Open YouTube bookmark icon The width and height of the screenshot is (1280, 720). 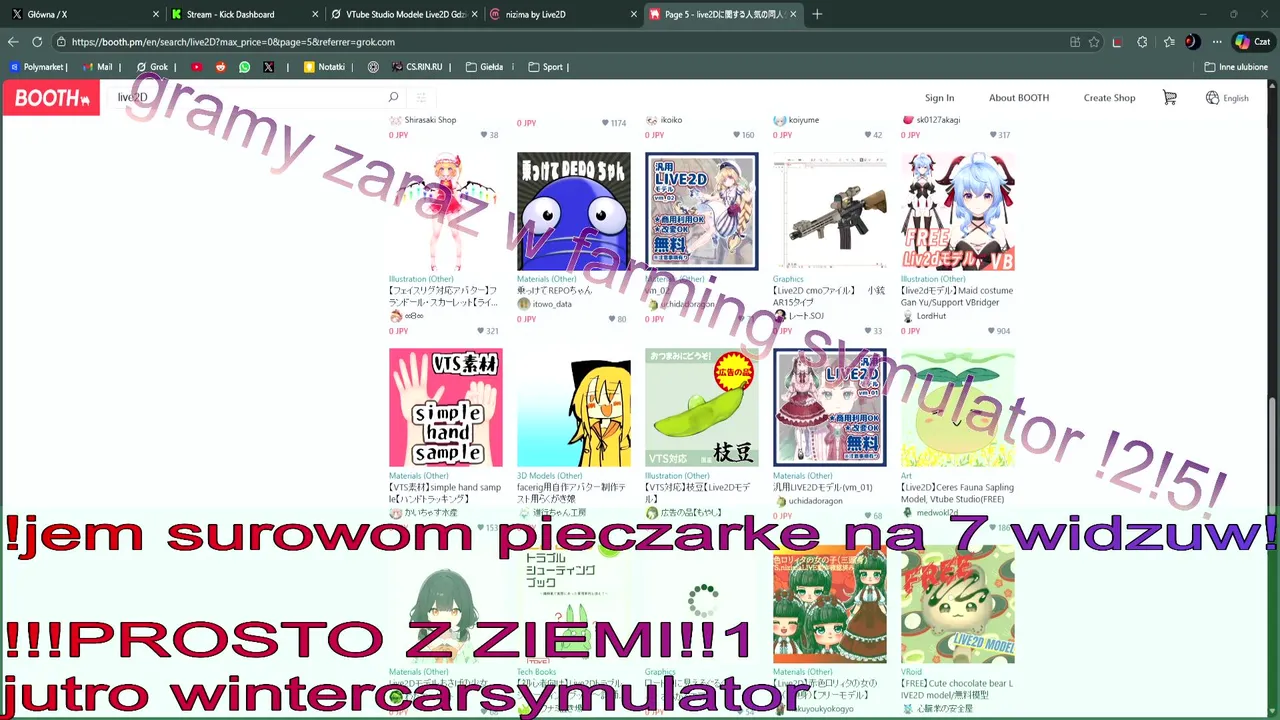[x=196, y=67]
